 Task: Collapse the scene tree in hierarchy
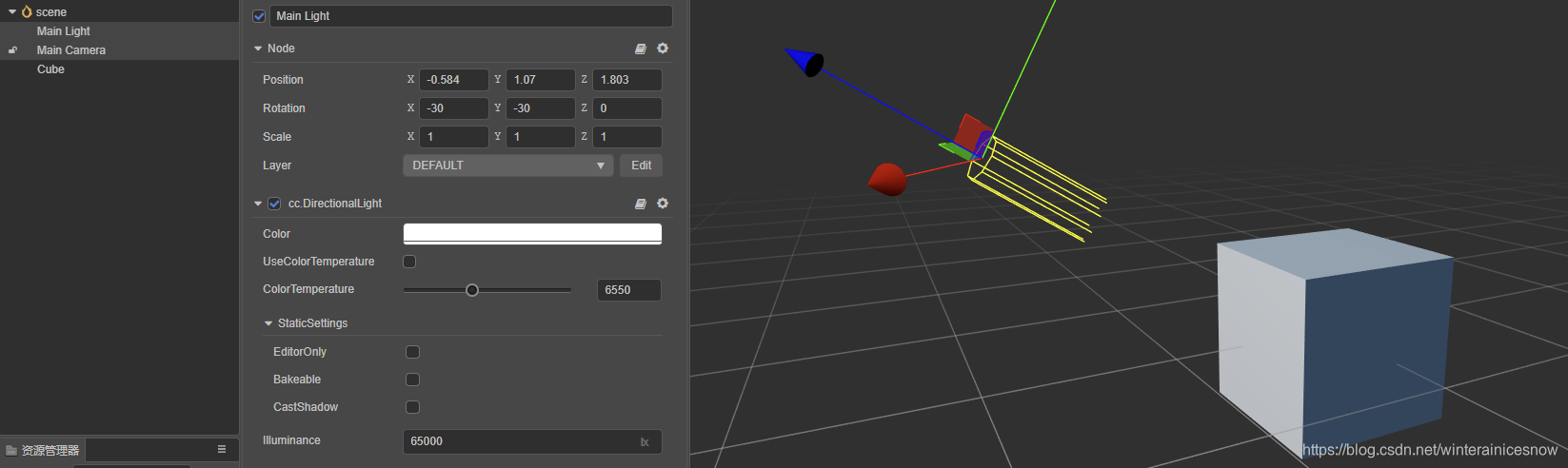coord(12,11)
